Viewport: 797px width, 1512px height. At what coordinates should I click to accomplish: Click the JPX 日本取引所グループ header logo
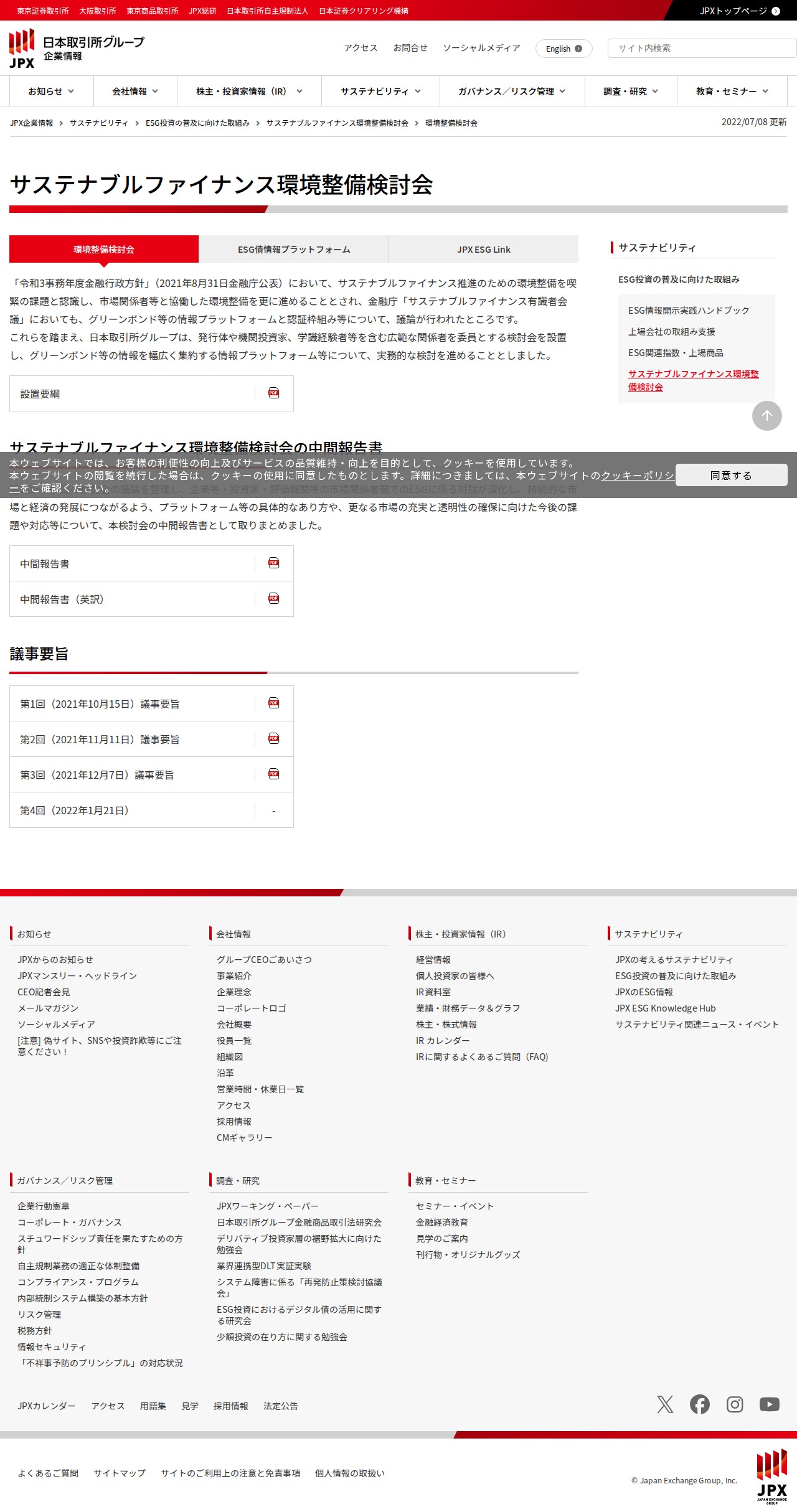pos(77,49)
